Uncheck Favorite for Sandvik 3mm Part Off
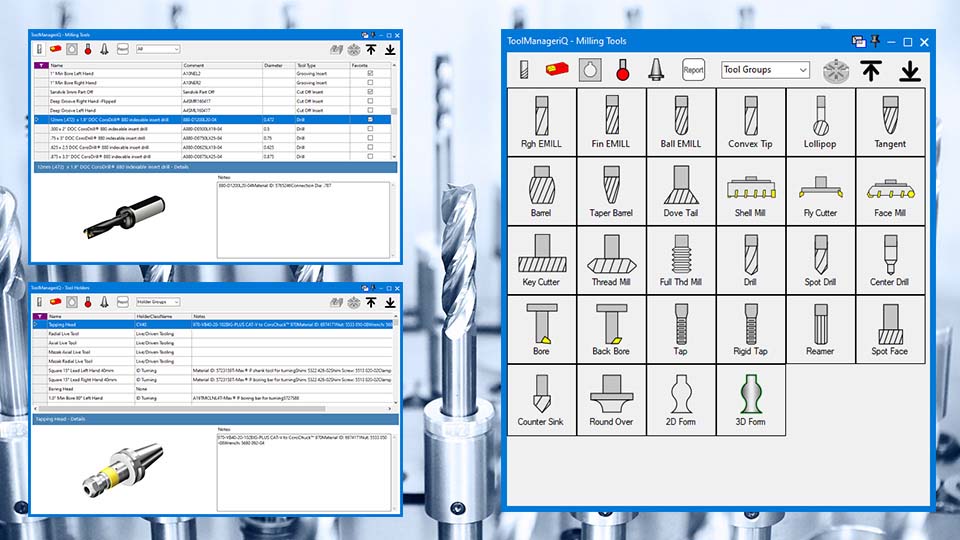Viewport: 960px width, 540px height. pos(370,92)
